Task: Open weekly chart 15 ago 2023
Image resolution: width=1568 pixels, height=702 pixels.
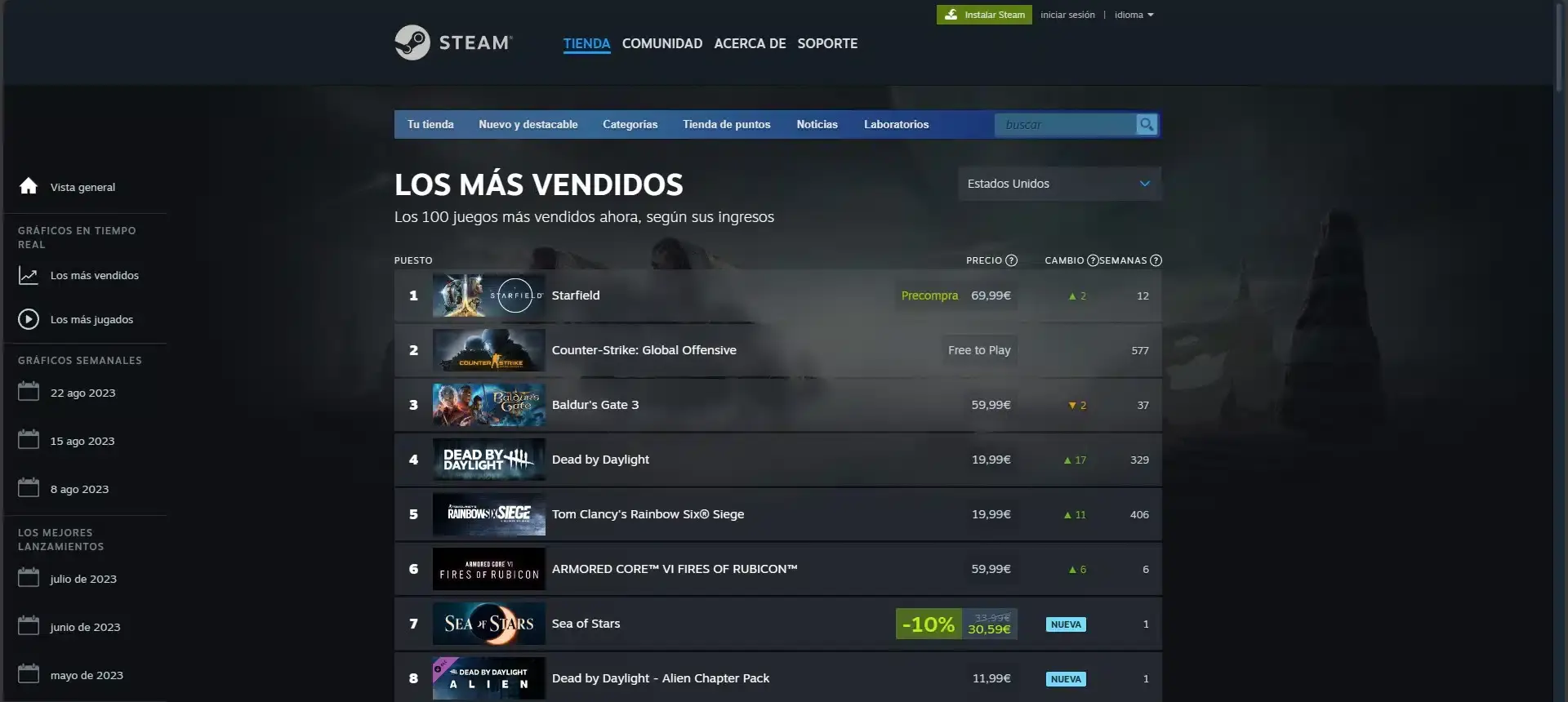Action: (x=82, y=441)
